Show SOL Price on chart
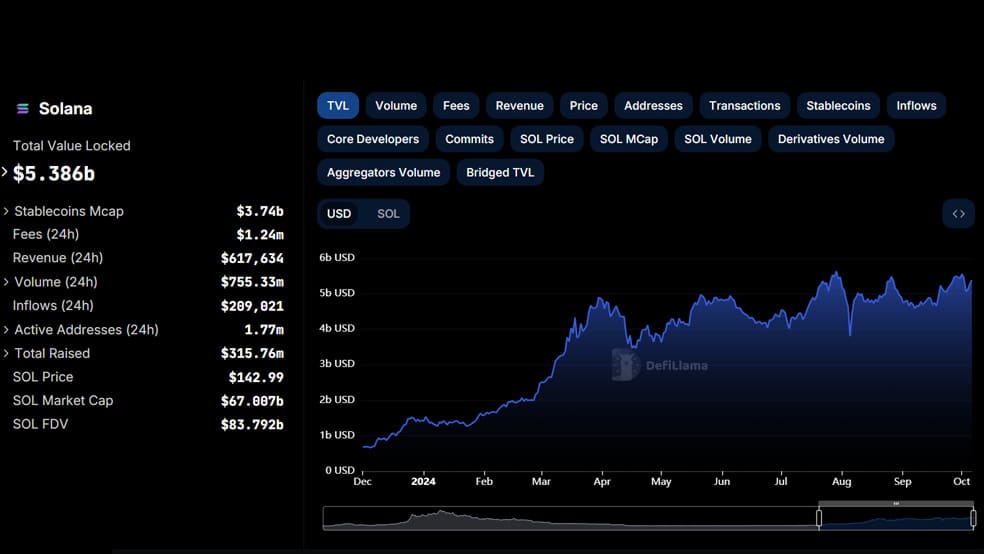This screenshot has height=554, width=984. coord(547,139)
